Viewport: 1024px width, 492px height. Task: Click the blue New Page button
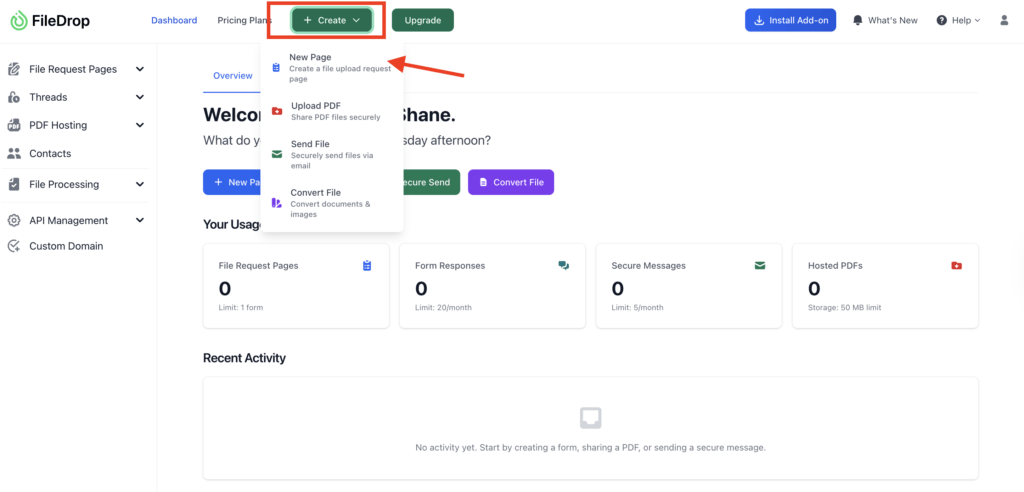(x=232, y=182)
